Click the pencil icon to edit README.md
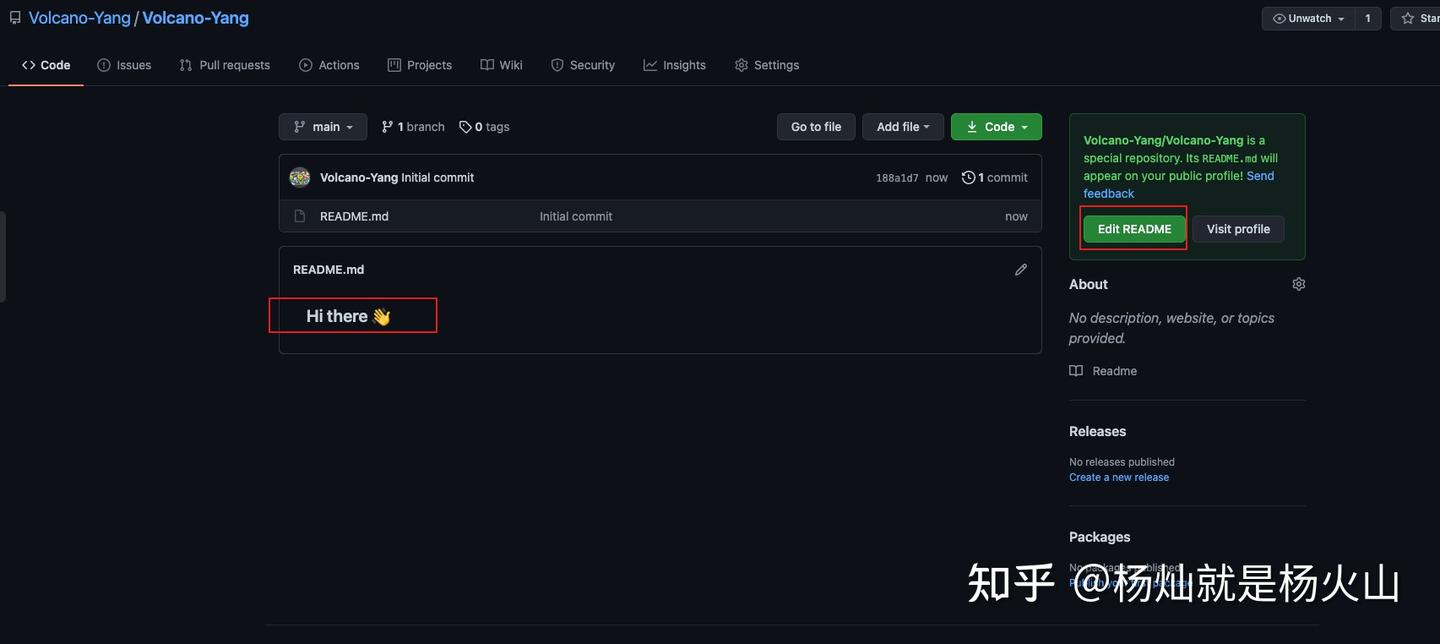This screenshot has width=1440, height=644. pos(1020,269)
